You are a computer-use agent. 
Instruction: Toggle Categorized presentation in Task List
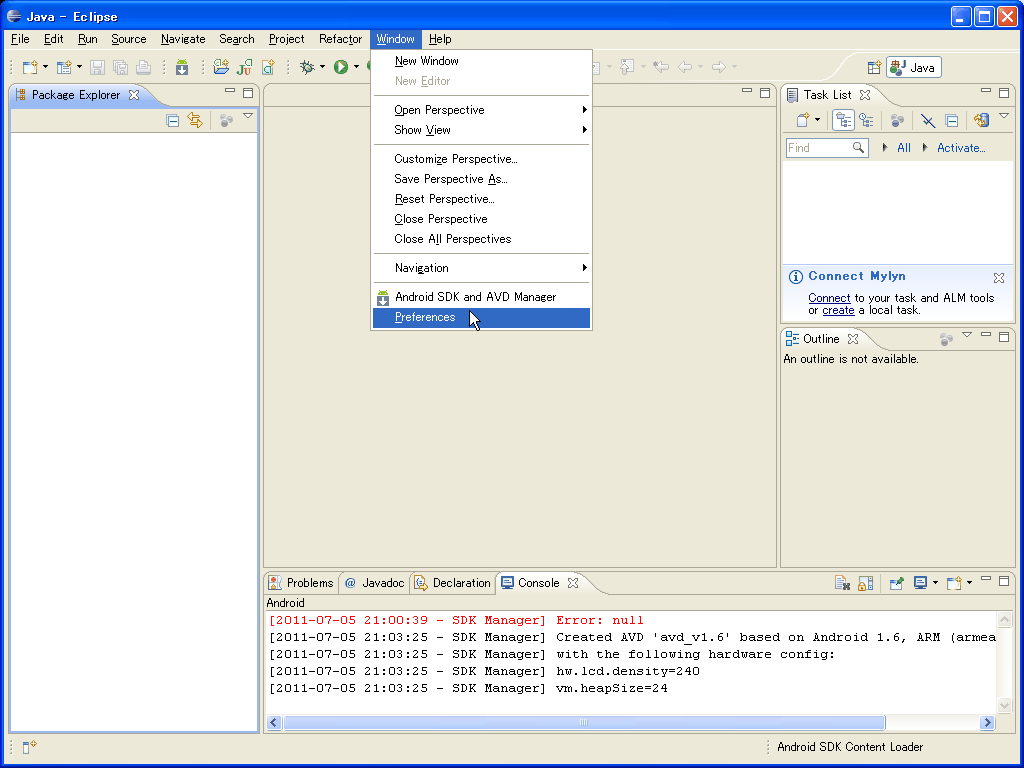(x=843, y=120)
